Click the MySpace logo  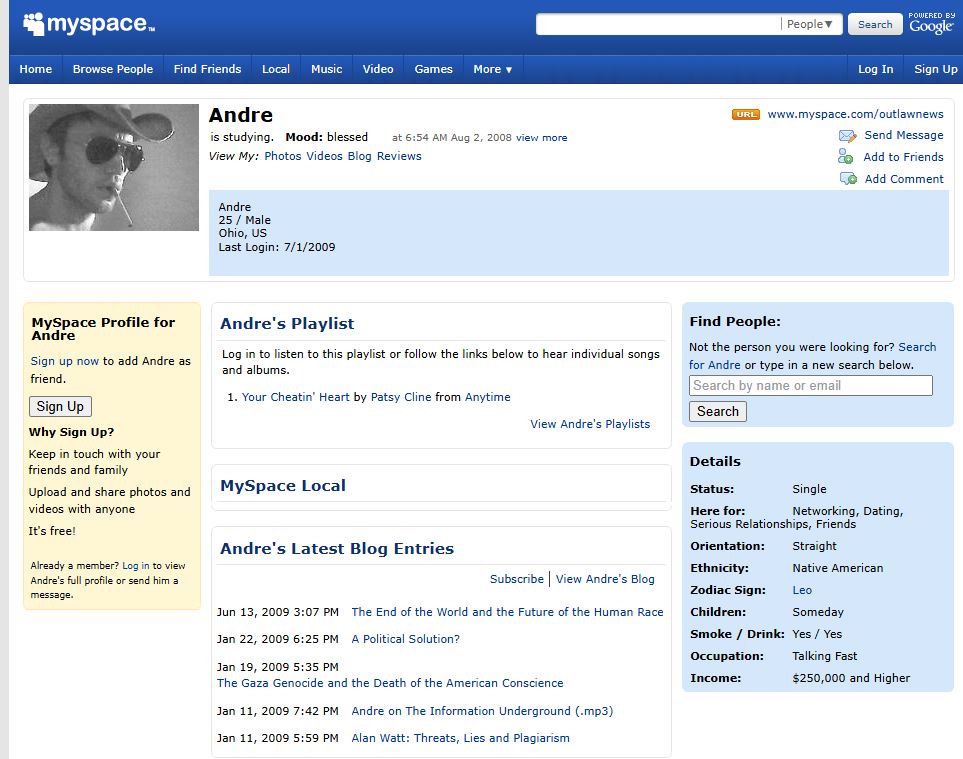pyautogui.click(x=89, y=24)
